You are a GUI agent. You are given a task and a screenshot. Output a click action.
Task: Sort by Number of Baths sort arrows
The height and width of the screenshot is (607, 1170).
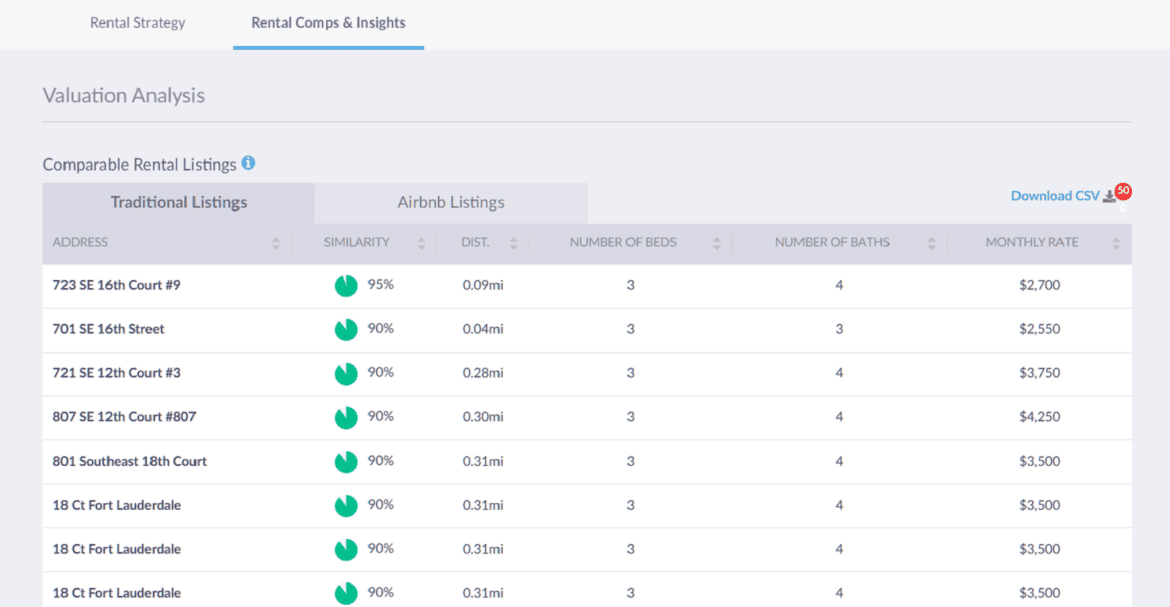931,243
